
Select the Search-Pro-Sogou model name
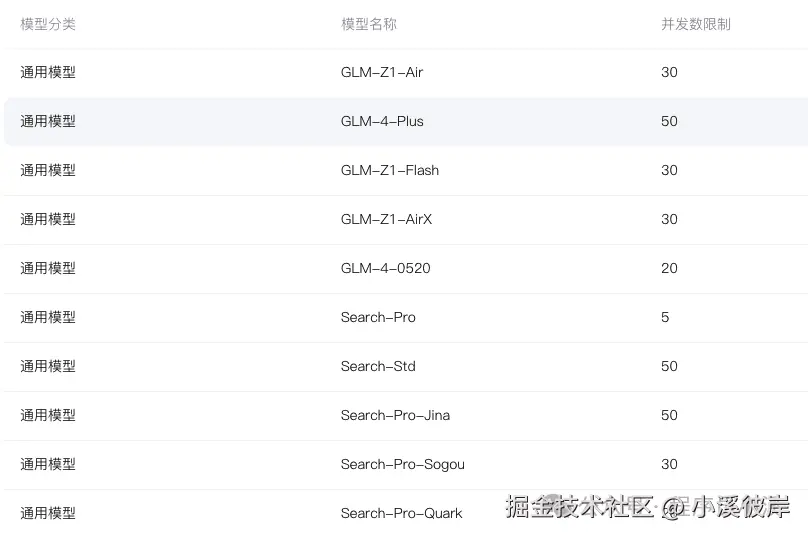[402, 464]
